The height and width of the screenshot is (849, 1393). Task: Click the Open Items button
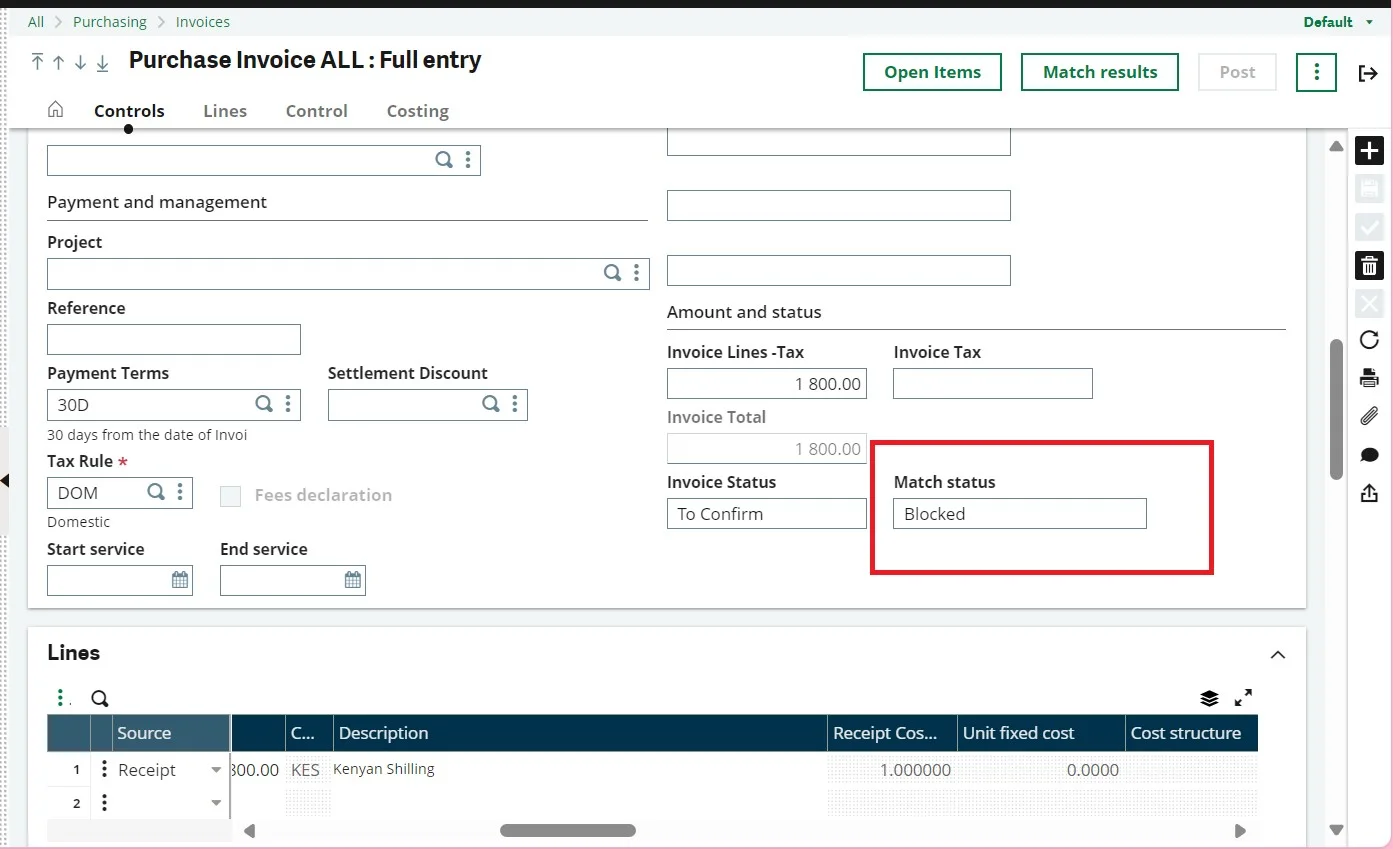tap(932, 72)
